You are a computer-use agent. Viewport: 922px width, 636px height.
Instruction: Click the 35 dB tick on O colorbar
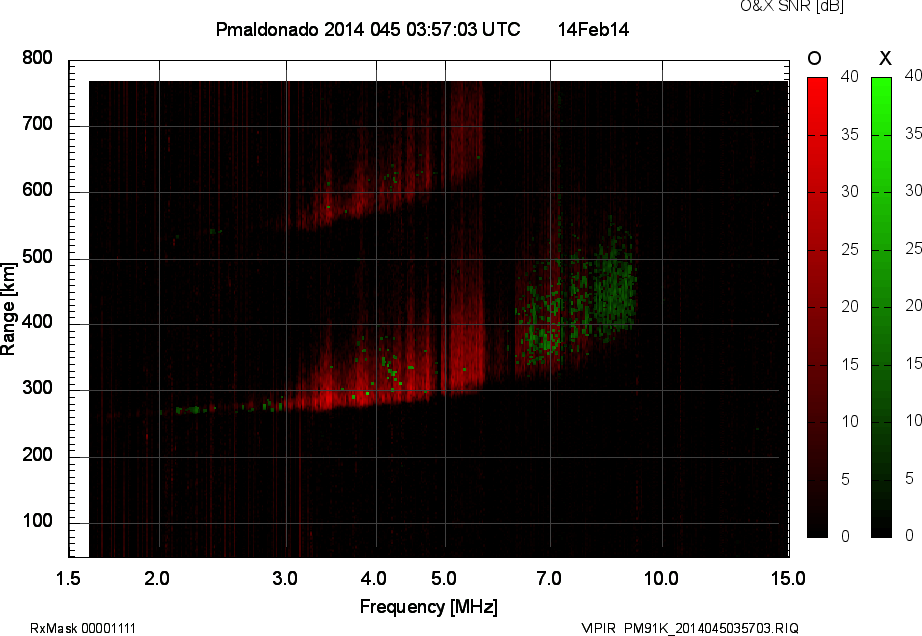click(850, 135)
